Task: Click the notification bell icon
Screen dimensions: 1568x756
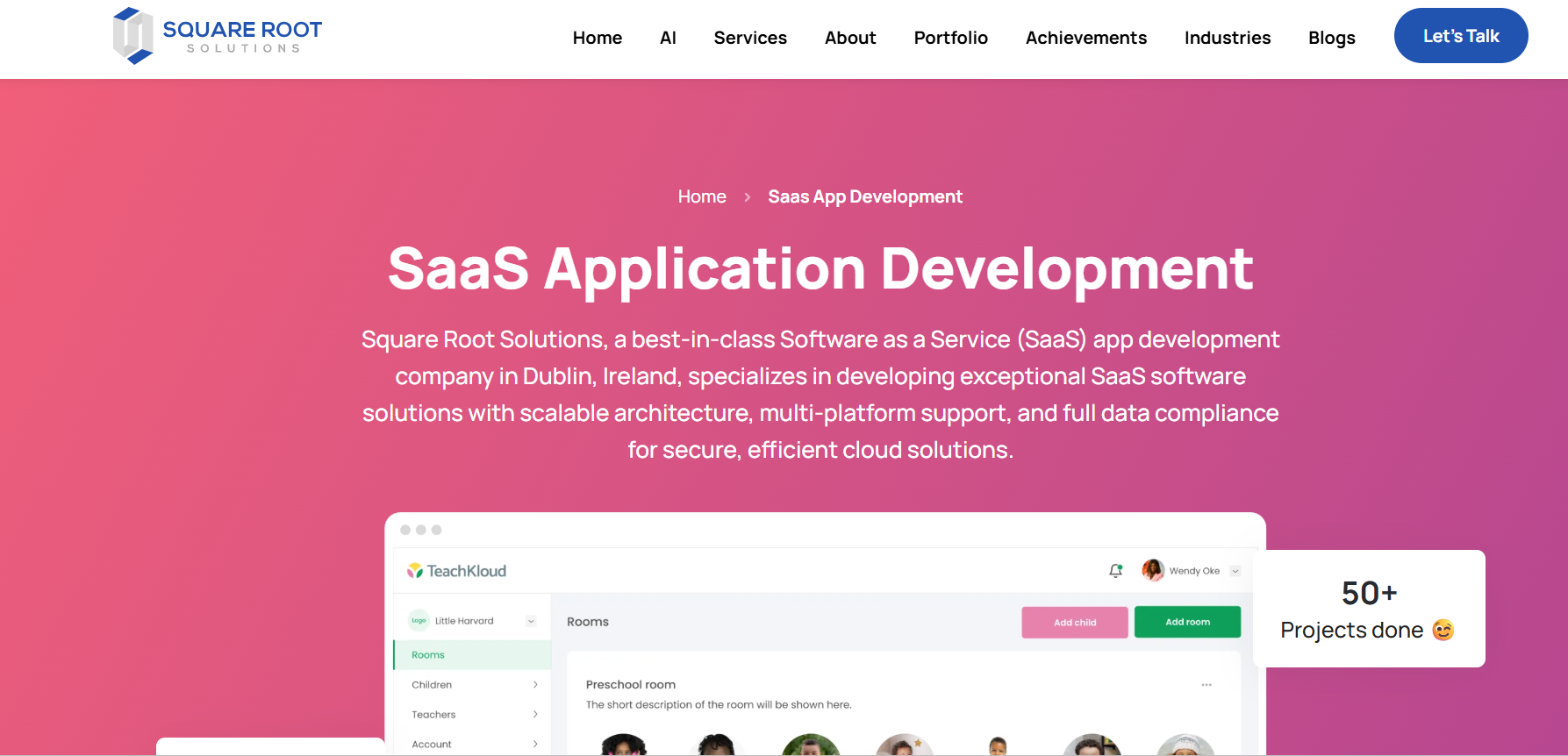Action: point(1115,571)
